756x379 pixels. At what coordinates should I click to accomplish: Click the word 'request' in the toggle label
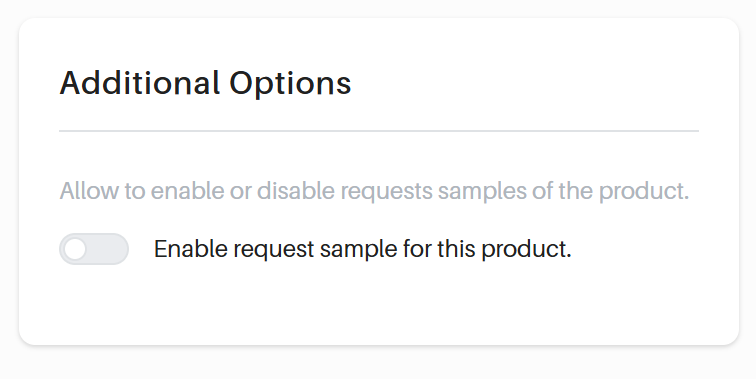(274, 250)
